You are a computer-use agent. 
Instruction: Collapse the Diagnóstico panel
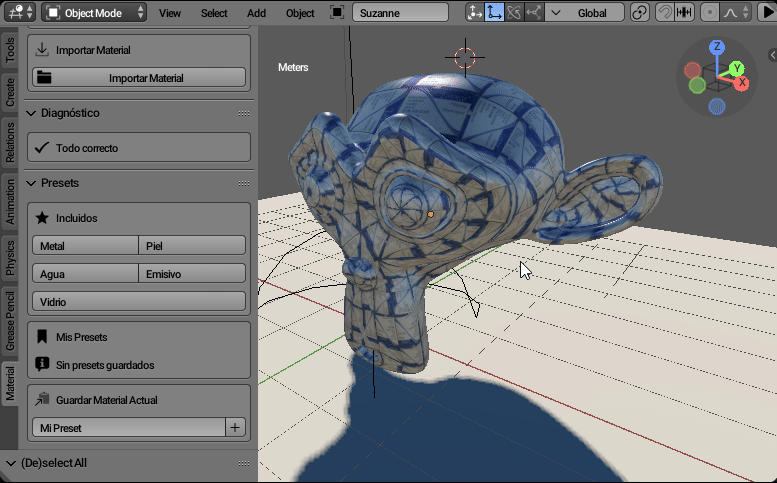(32, 113)
